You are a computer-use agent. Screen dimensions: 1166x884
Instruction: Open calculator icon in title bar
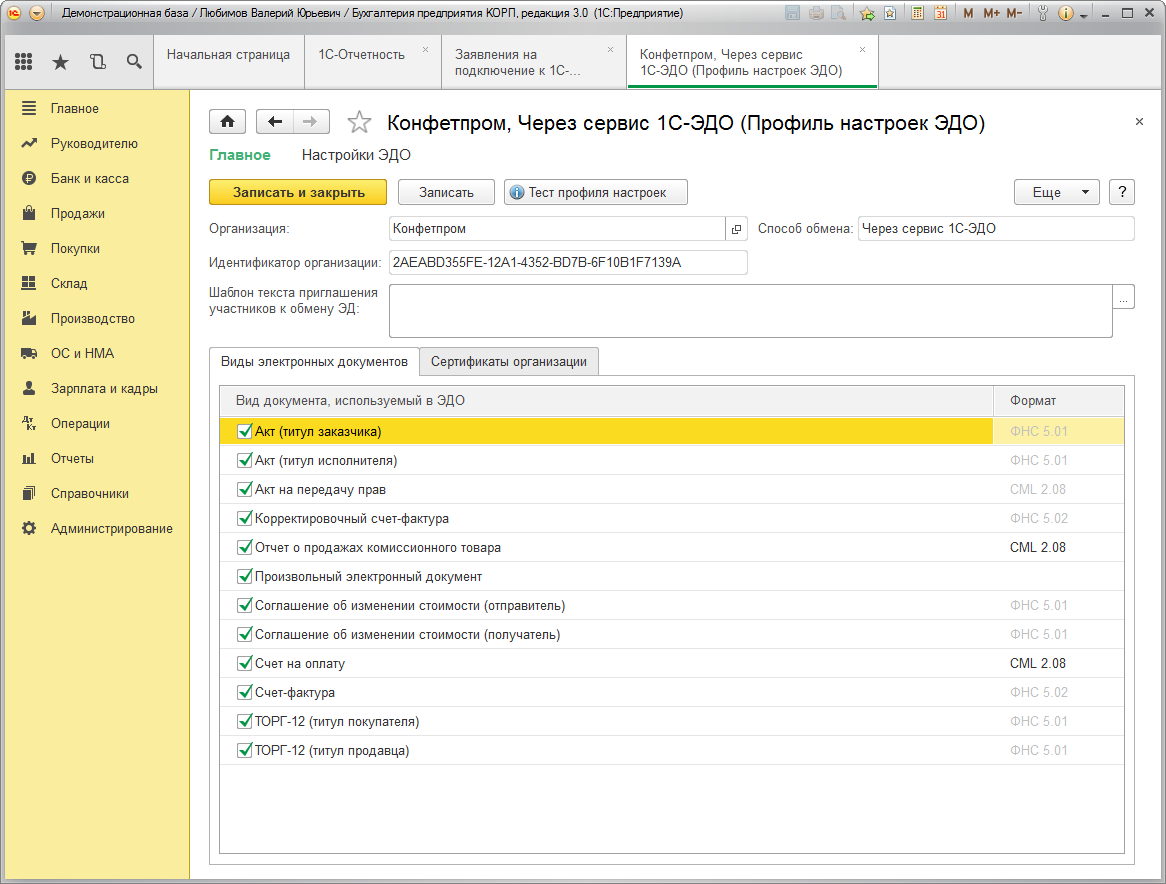tap(918, 13)
